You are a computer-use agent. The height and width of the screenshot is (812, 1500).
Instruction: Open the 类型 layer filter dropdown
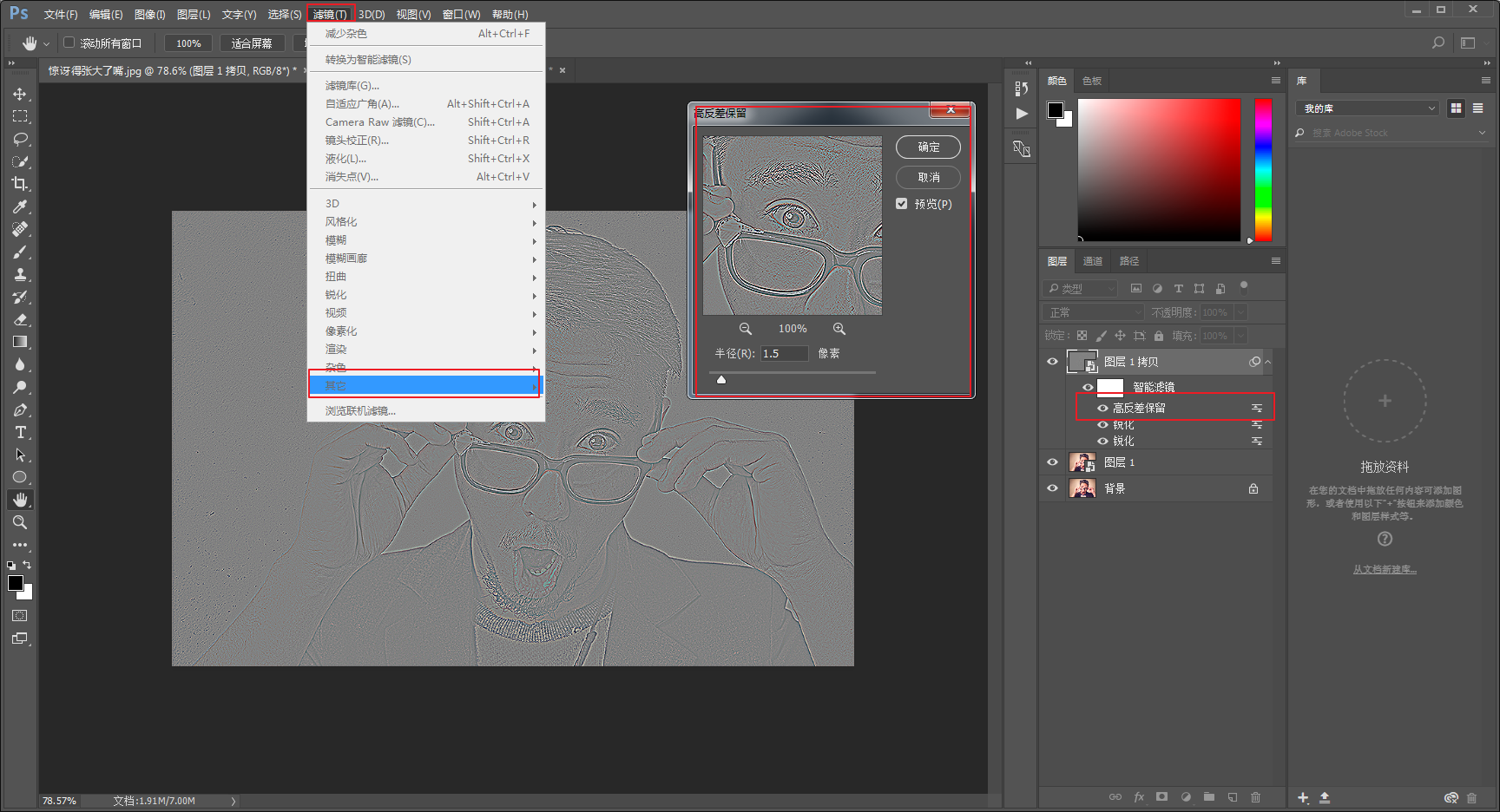1080,288
